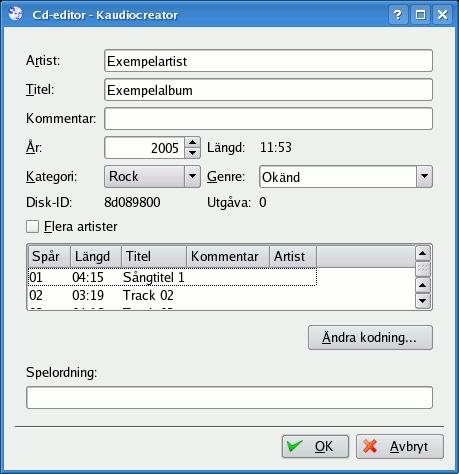Click the Spelordning input field
This screenshot has width=459, height=474.
229,397
